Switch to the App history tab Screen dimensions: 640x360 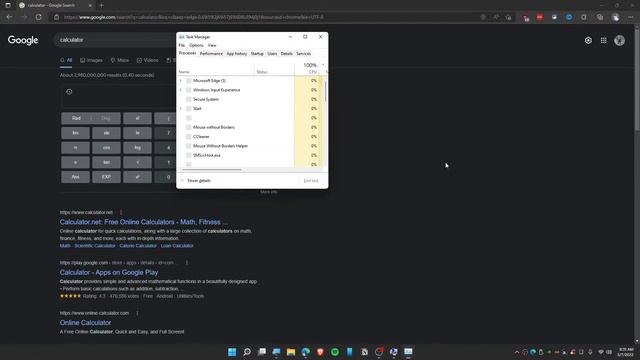pos(237,53)
